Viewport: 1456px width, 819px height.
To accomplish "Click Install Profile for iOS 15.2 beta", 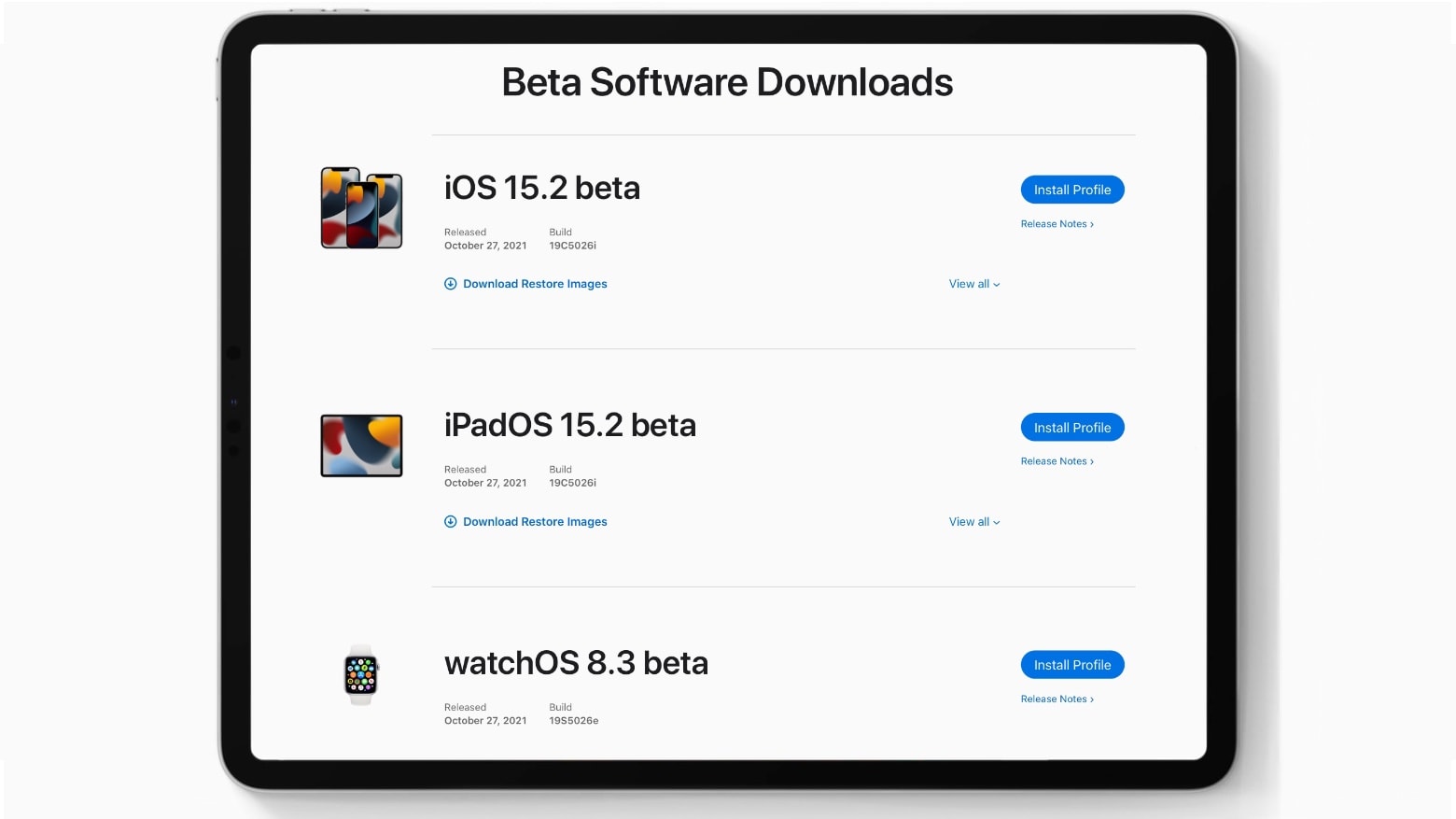I will (x=1071, y=189).
